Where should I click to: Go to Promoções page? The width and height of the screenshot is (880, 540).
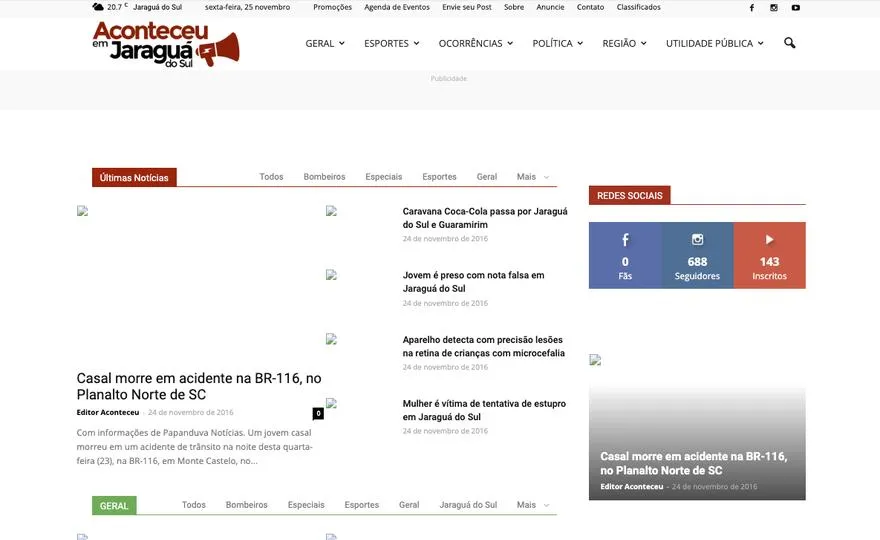332,7
